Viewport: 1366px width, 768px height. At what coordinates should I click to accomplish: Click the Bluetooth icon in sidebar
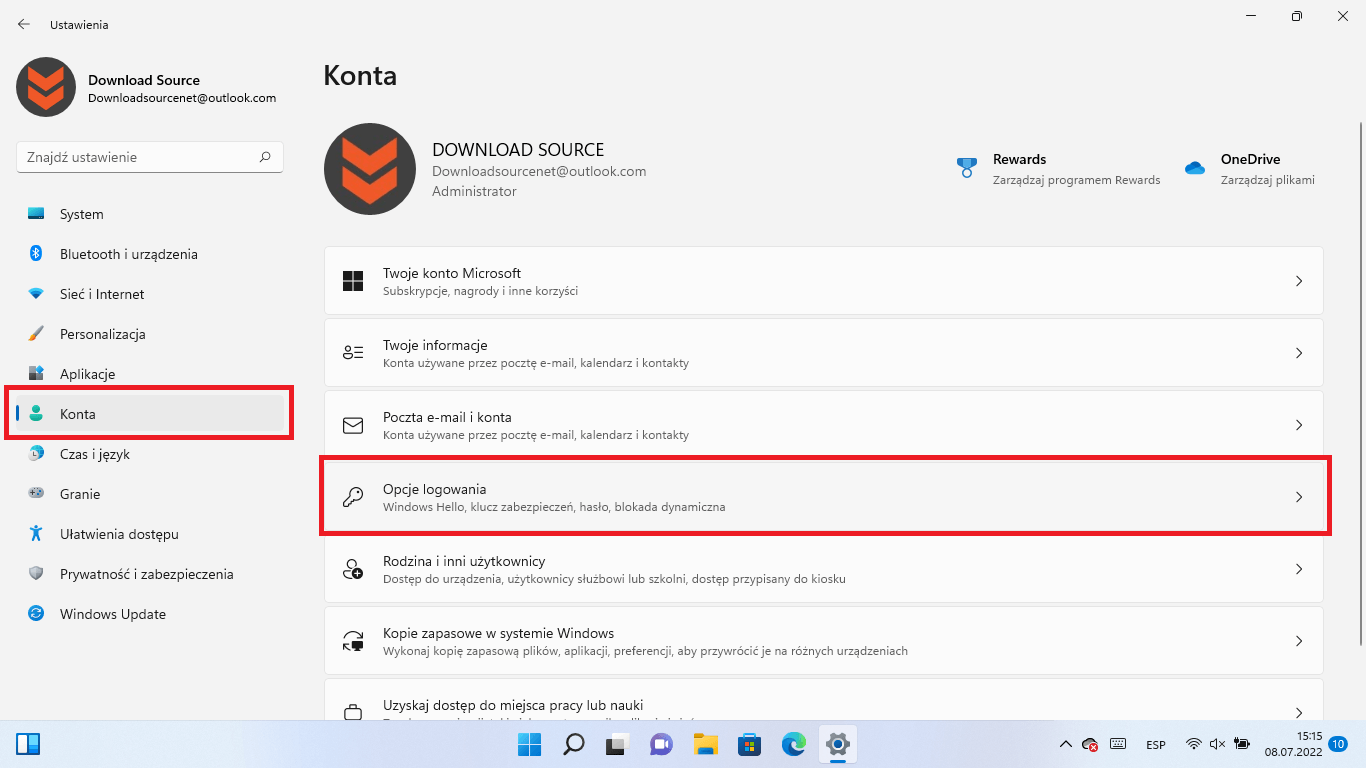point(36,254)
